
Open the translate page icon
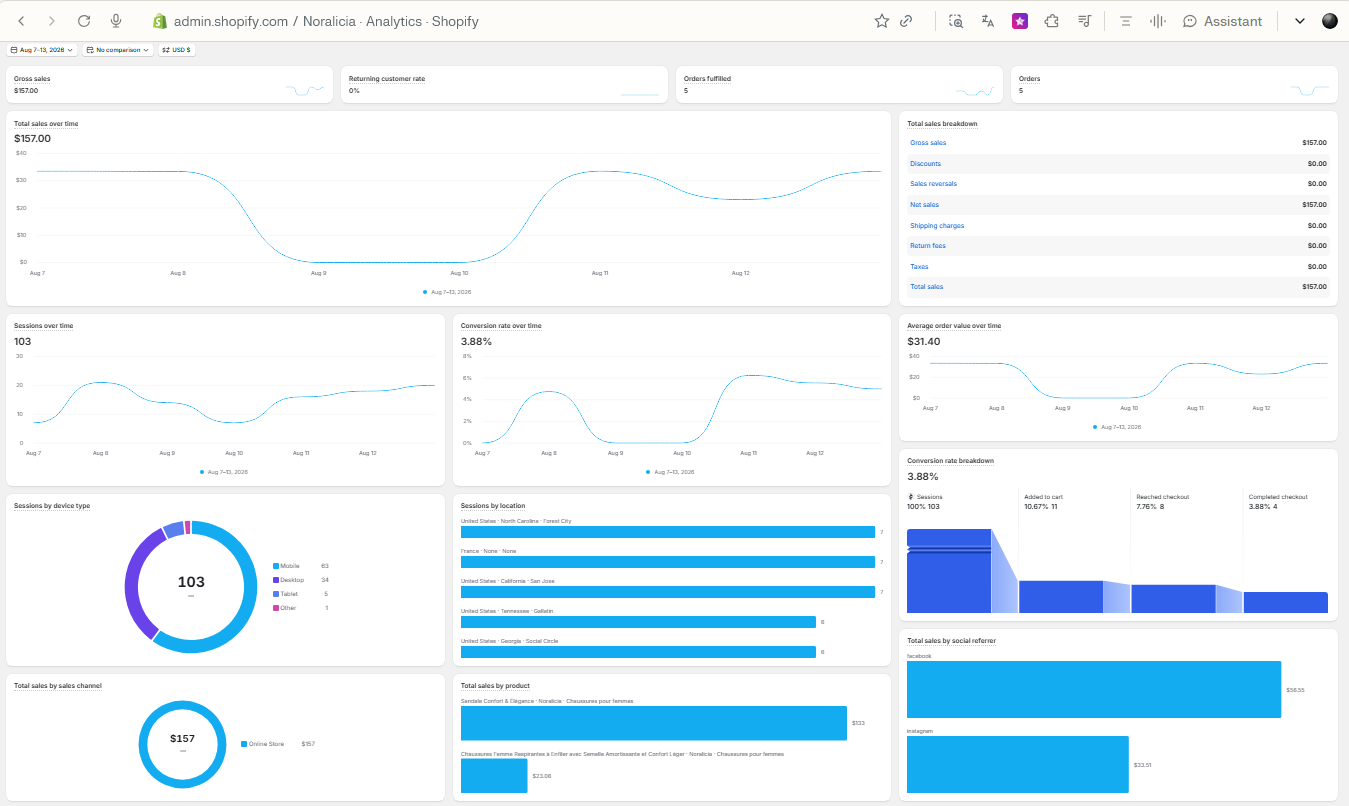988,21
